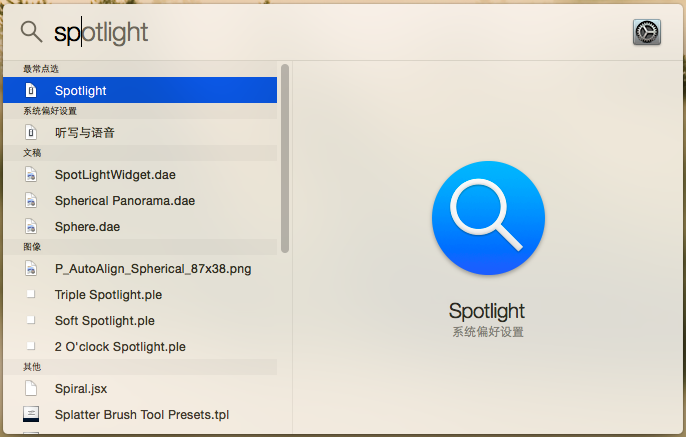Image resolution: width=686 pixels, height=437 pixels.
Task: Select Sphere.dae file result
Action: click(140, 227)
